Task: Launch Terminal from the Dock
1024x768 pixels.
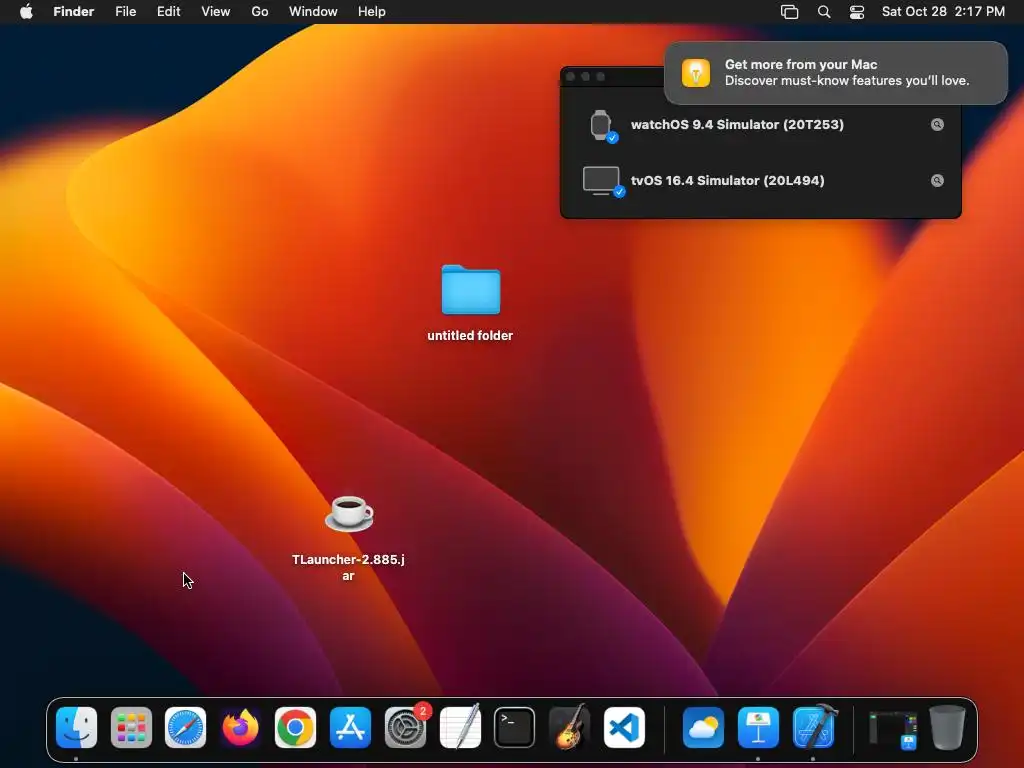Action: pos(515,728)
